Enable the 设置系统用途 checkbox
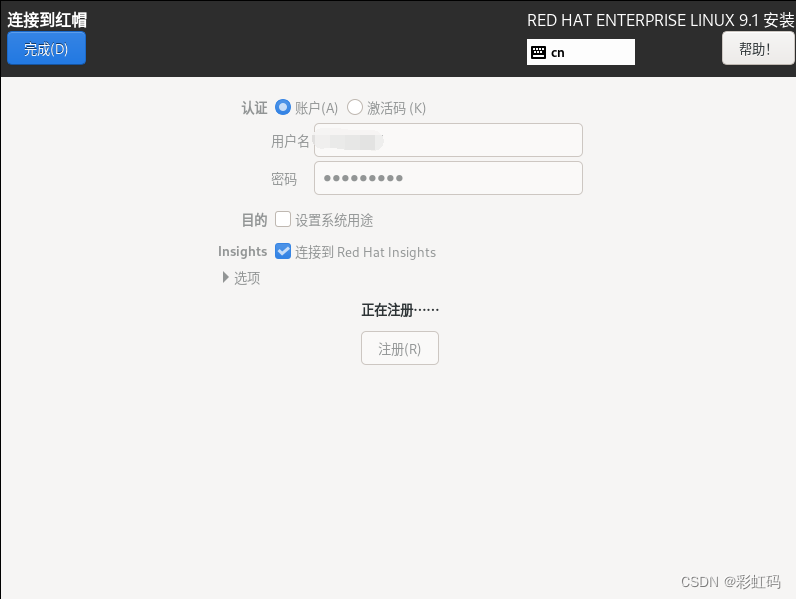This screenshot has height=599, width=796. click(x=283, y=219)
